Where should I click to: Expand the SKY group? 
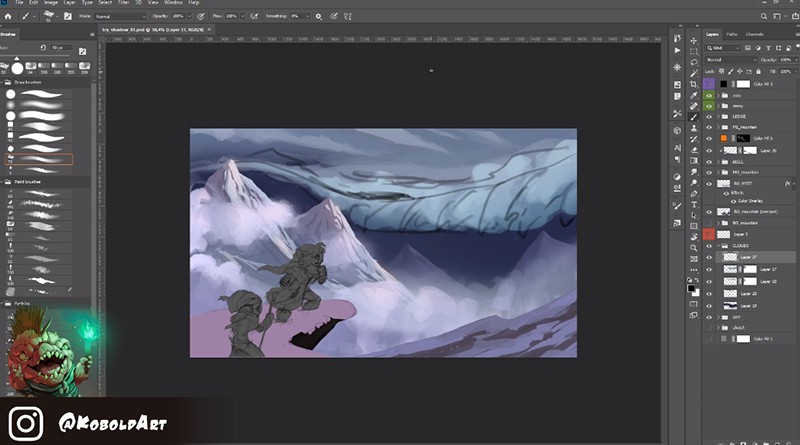click(718, 317)
